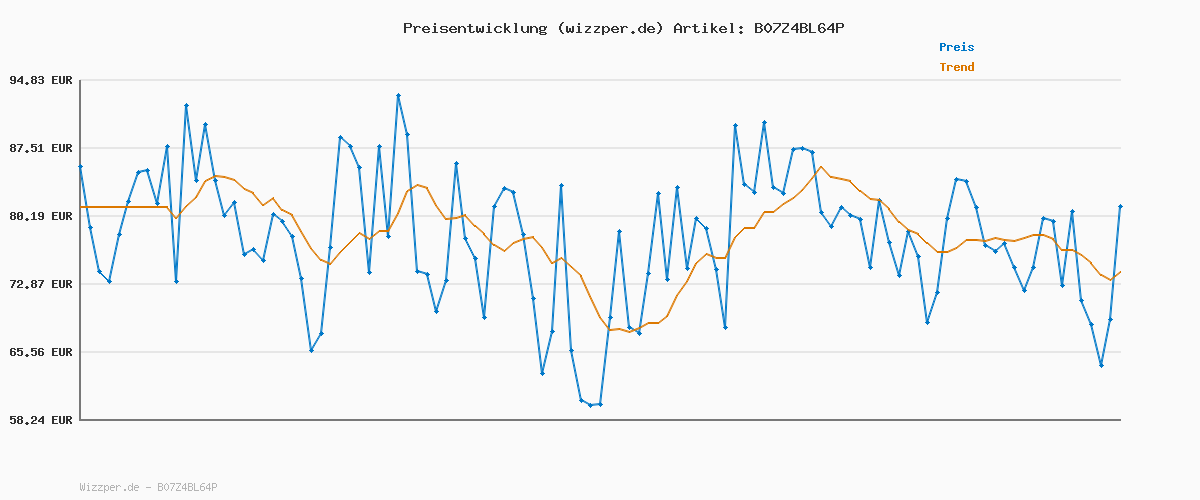
Task: Click the 94.83 EUR axis label
Action: 42,80
